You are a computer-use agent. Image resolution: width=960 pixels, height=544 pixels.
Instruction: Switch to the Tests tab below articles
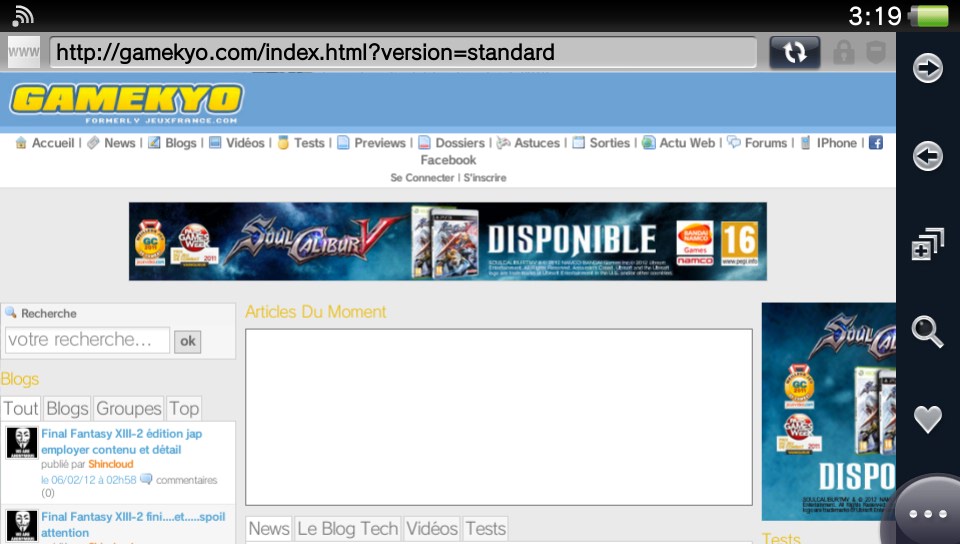486,529
